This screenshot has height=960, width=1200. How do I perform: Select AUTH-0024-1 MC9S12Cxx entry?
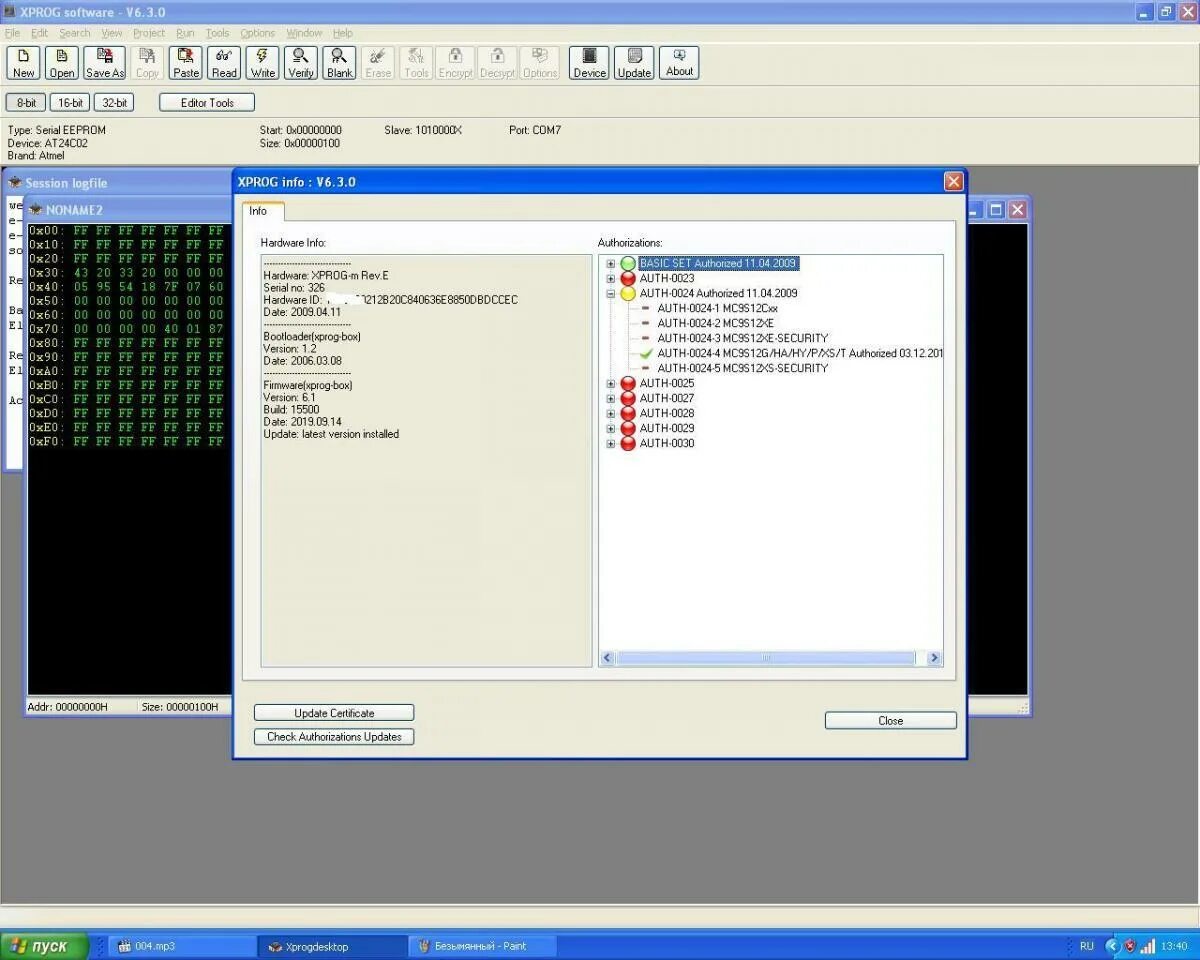[717, 308]
